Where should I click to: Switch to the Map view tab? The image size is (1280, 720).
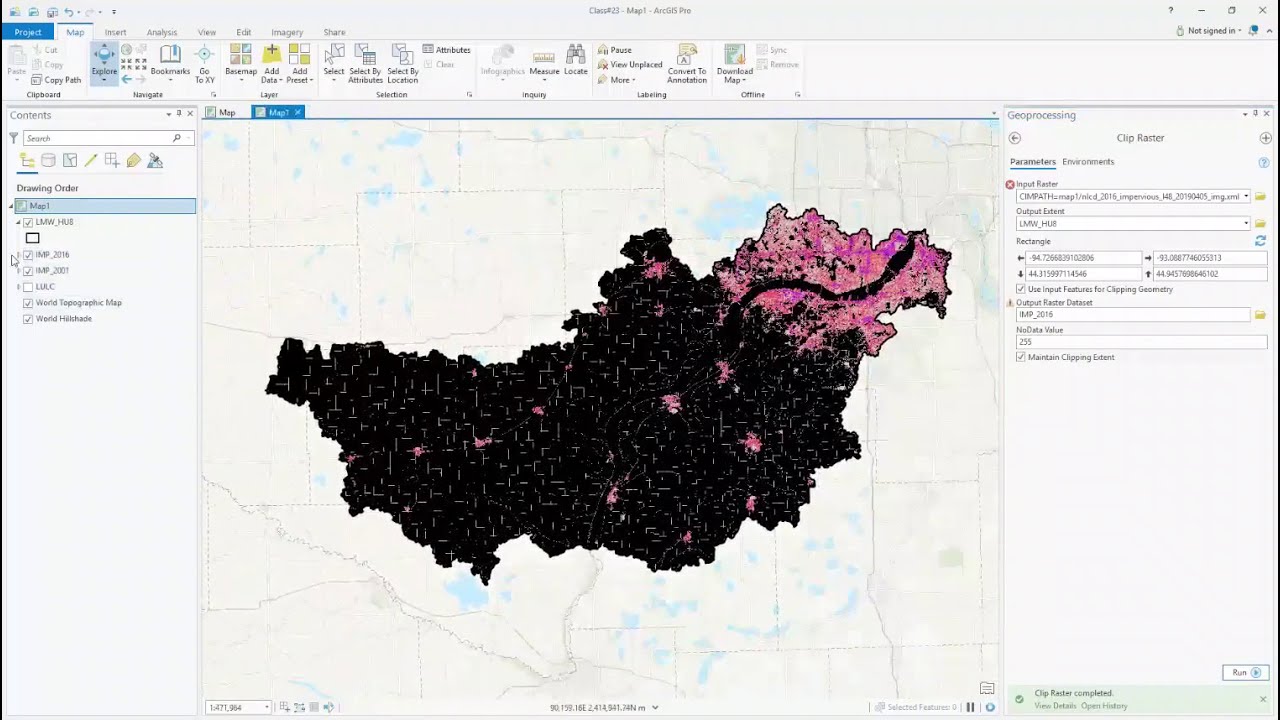(x=222, y=112)
